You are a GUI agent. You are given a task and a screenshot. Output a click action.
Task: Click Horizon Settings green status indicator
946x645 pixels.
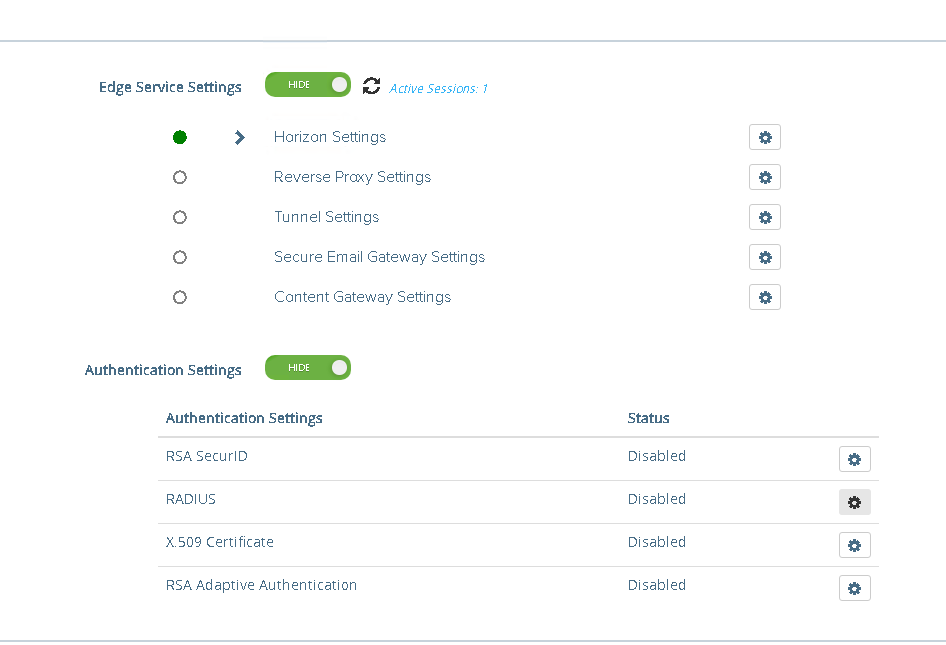(x=180, y=138)
